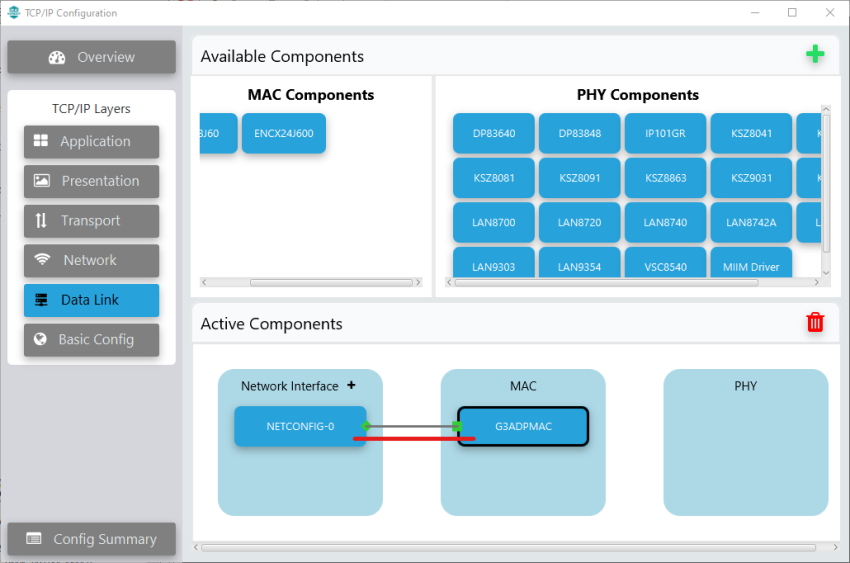This screenshot has width=850, height=563.
Task: Click PHY components scroll left arrow
Action: click(449, 282)
